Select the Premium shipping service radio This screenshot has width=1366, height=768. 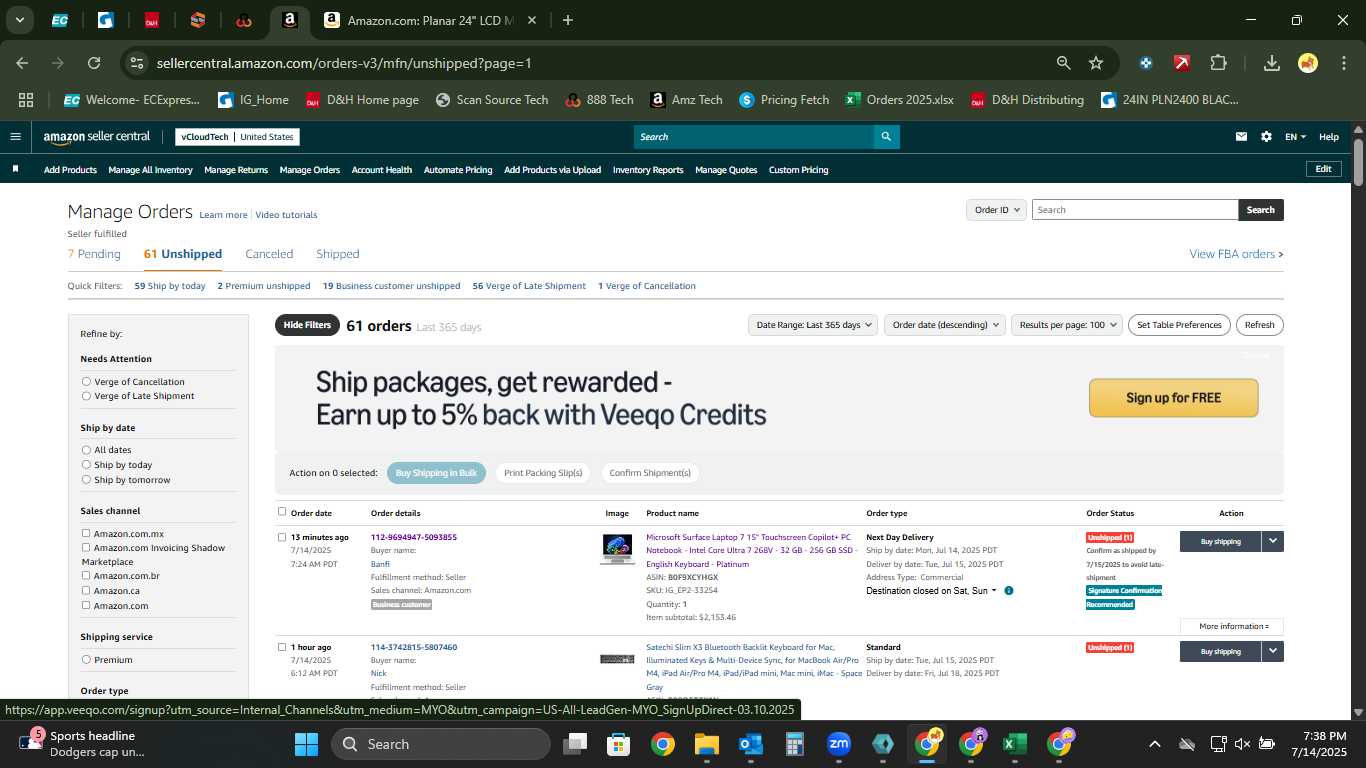pyautogui.click(x=86, y=660)
